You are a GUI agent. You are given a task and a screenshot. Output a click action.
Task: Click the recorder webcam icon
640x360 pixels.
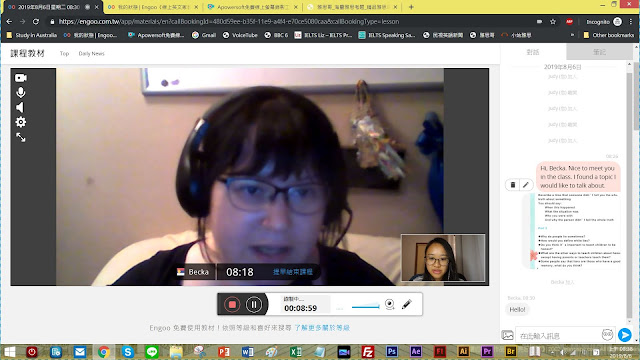pos(390,304)
